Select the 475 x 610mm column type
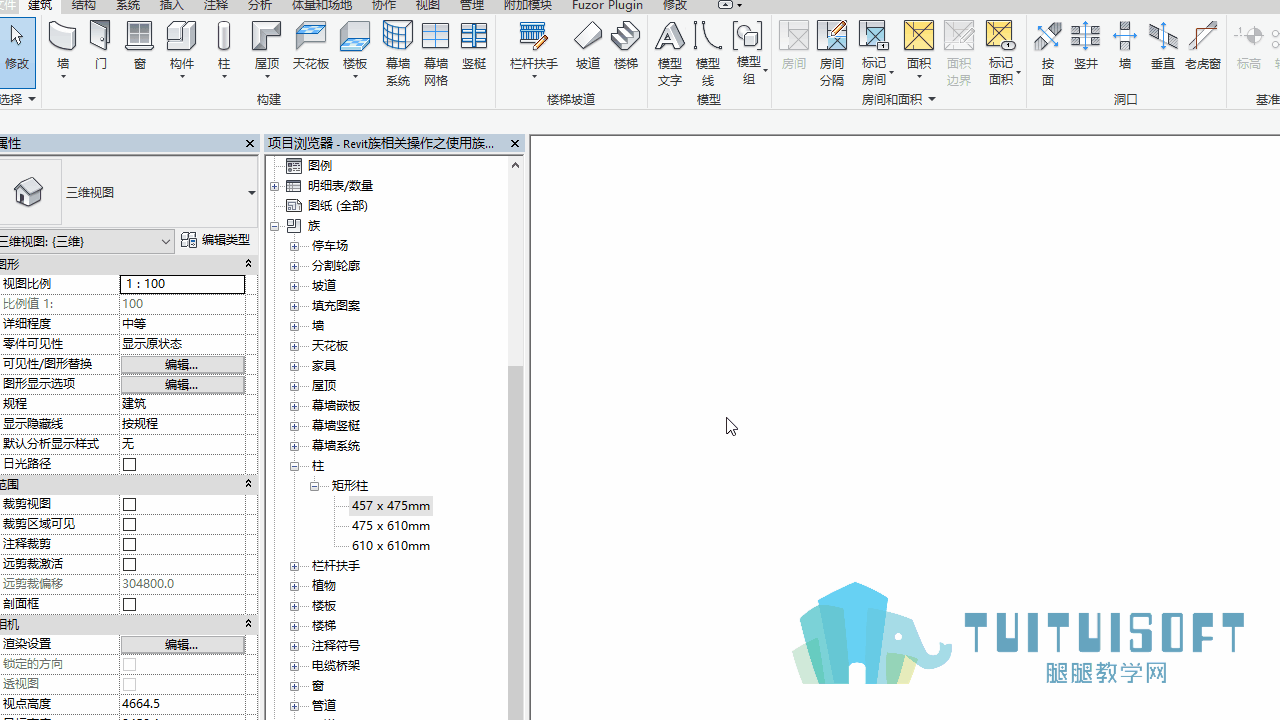This screenshot has width=1280, height=720. coord(391,525)
